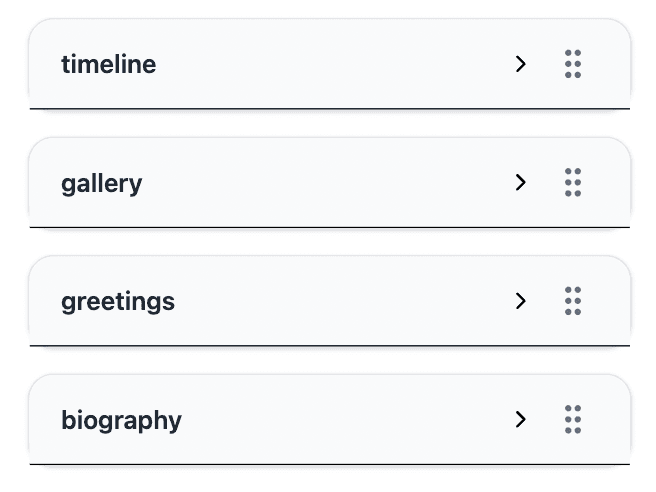
Task: Choose the biography title text
Action: tap(121, 420)
